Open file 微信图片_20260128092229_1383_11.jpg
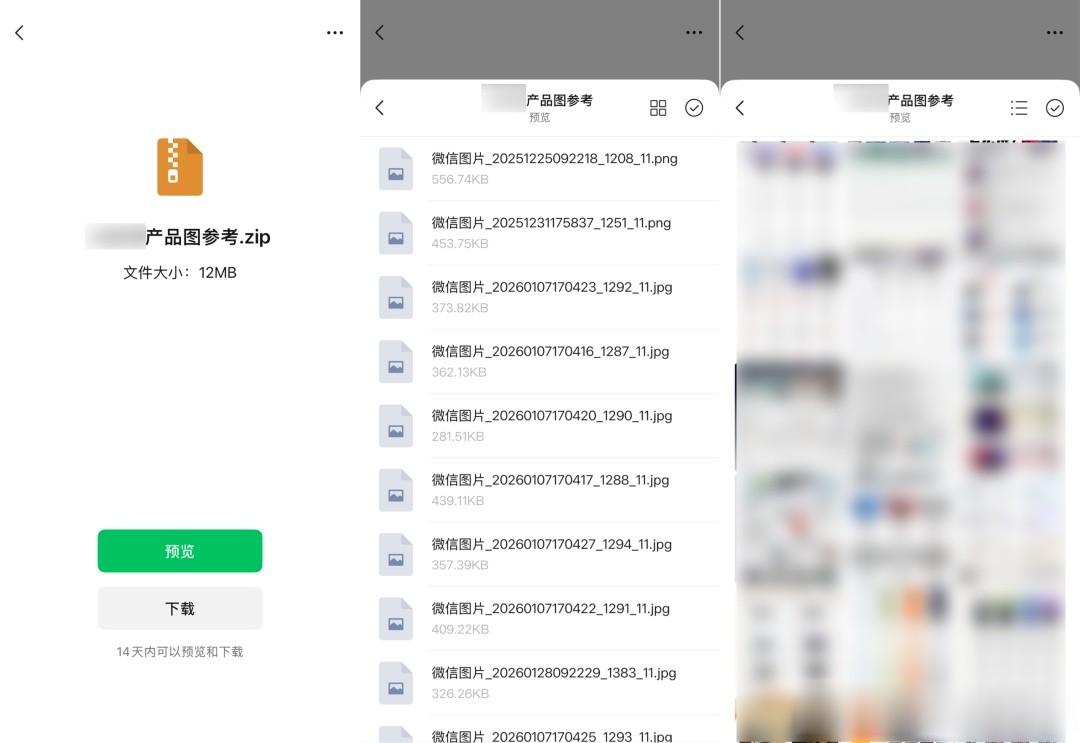 pos(540,682)
